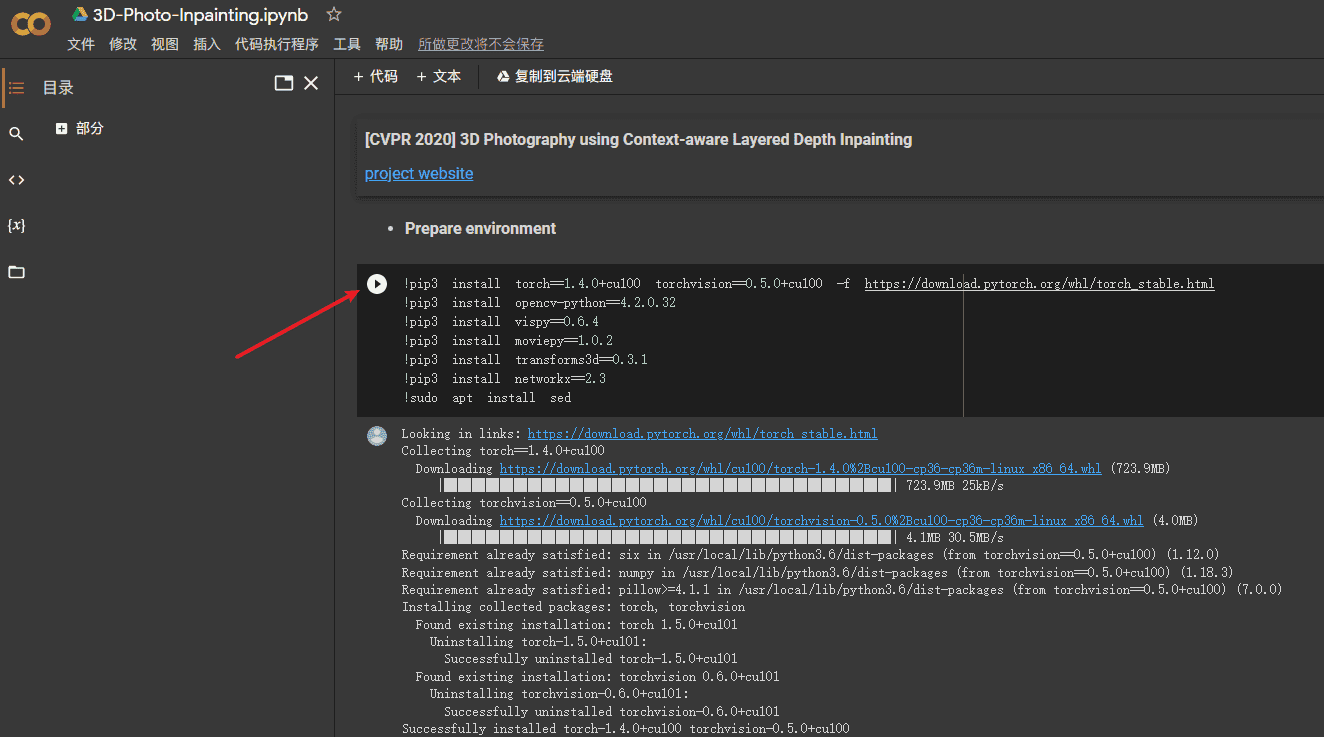The width and height of the screenshot is (1324, 737).
Task: Click the Installing collected packages output line
Action: [x=573, y=607]
